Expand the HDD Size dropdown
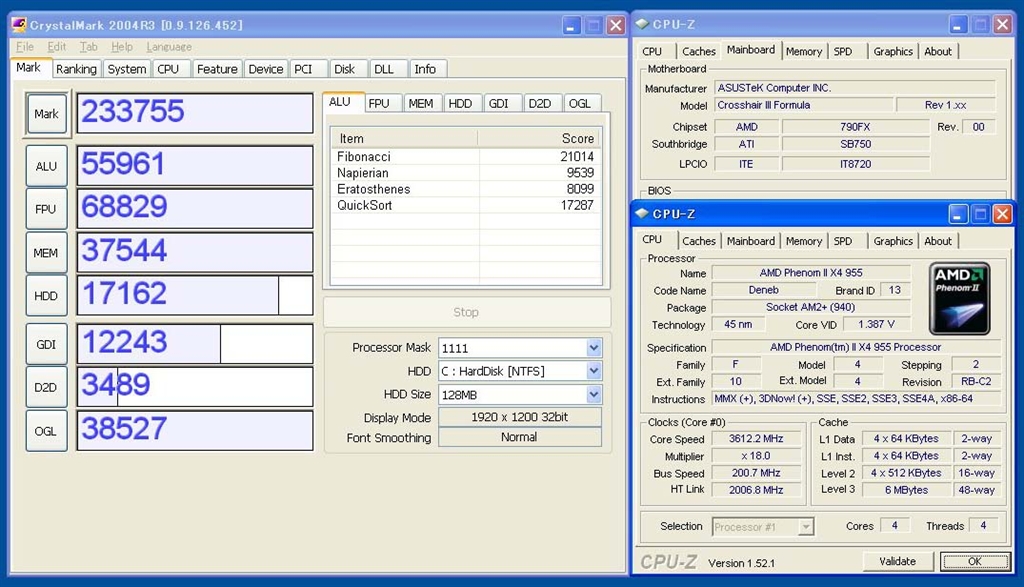This screenshot has width=1024, height=587. pyautogui.click(x=593, y=394)
